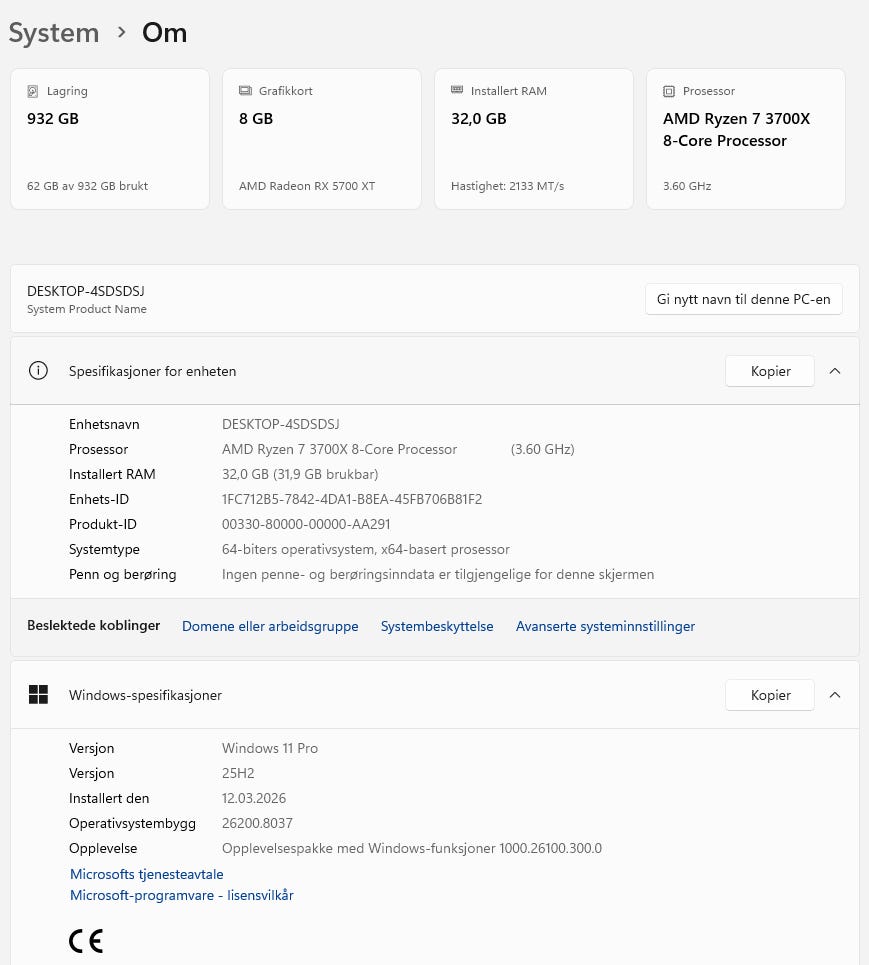Screen dimensions: 869x965
Task: Click the build number 26200.8037
Action: (x=257, y=823)
